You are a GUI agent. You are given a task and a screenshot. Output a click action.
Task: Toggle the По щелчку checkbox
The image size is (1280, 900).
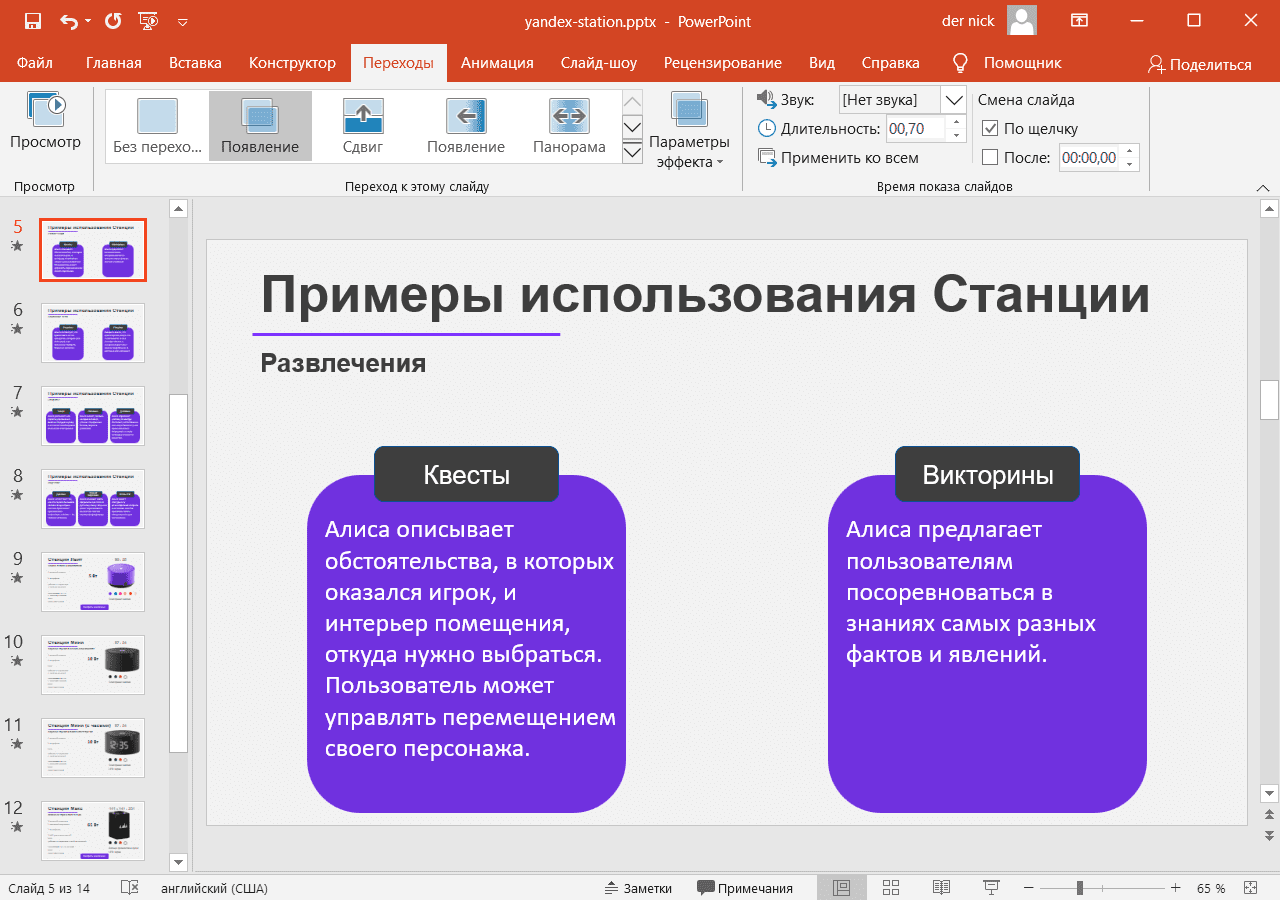click(x=991, y=128)
